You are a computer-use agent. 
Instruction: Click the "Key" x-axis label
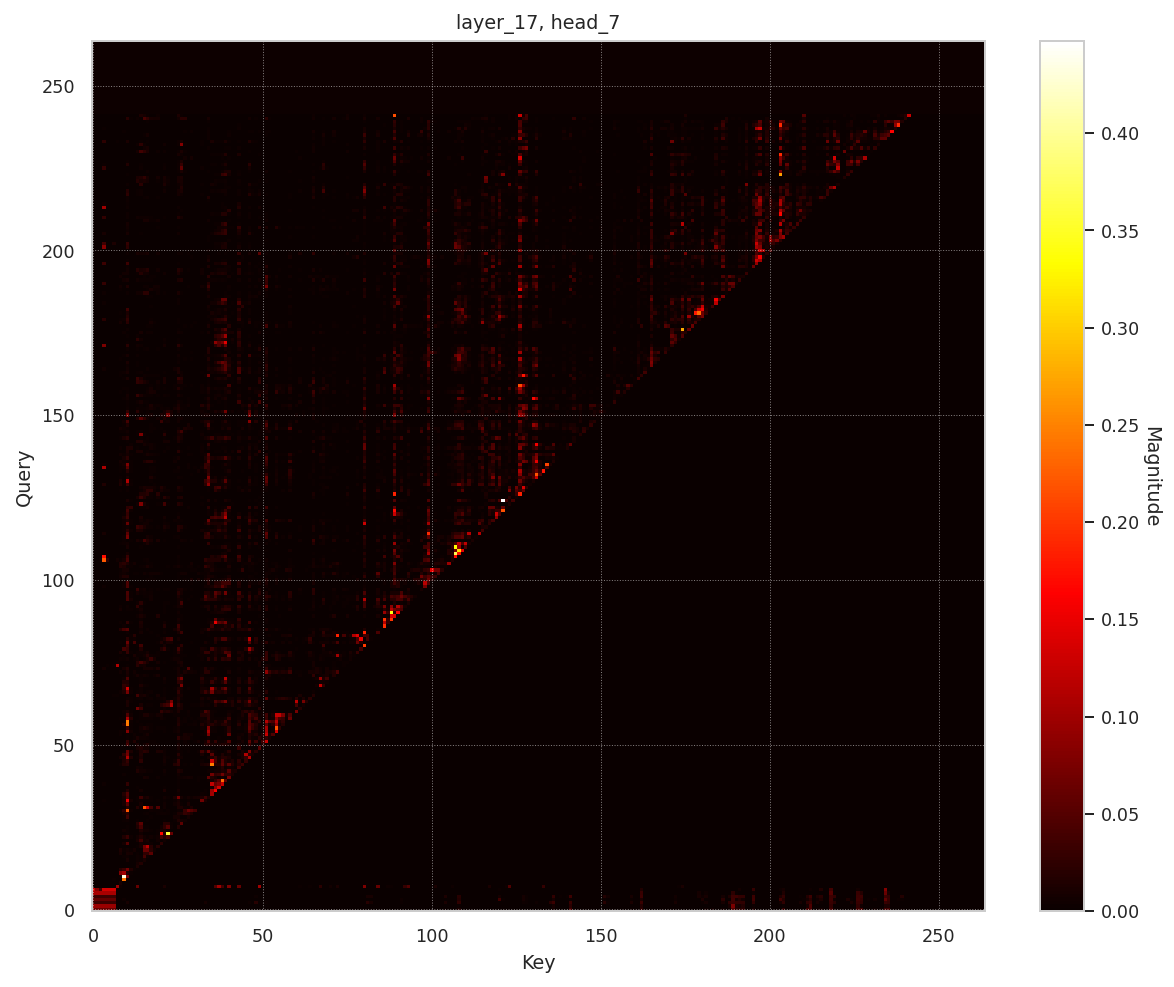(x=538, y=963)
